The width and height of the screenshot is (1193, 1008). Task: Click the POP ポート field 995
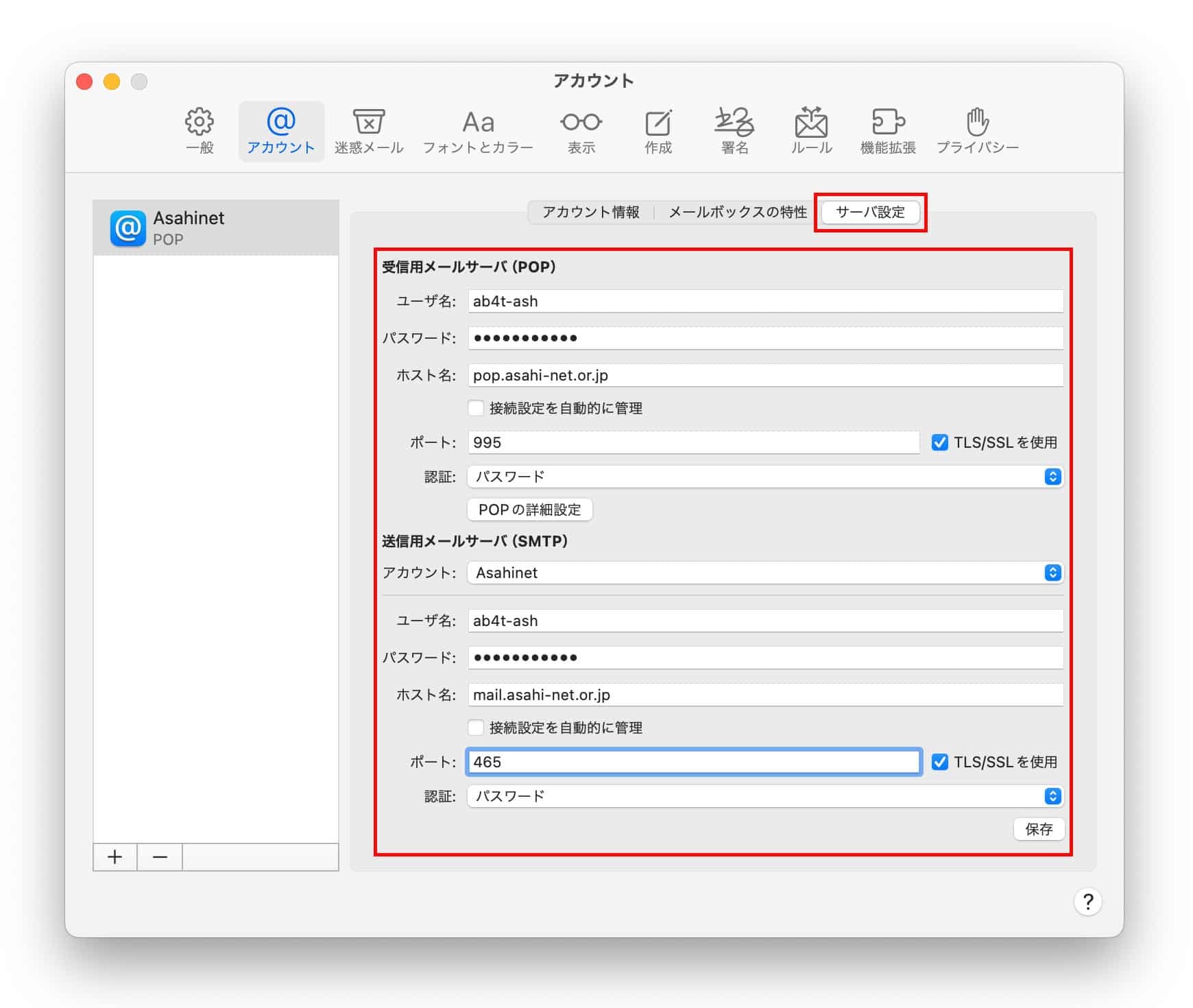pos(694,442)
